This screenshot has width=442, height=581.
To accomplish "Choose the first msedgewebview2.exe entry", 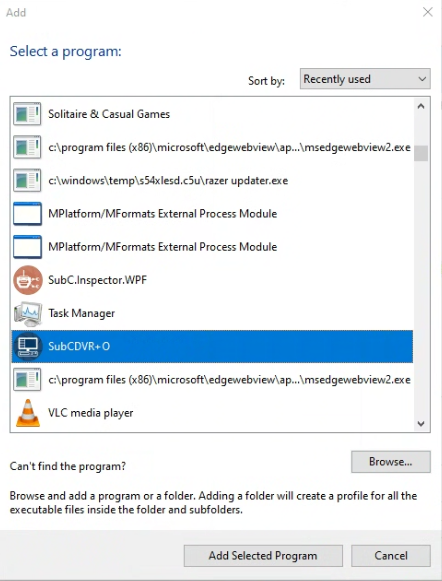I will pos(212,147).
